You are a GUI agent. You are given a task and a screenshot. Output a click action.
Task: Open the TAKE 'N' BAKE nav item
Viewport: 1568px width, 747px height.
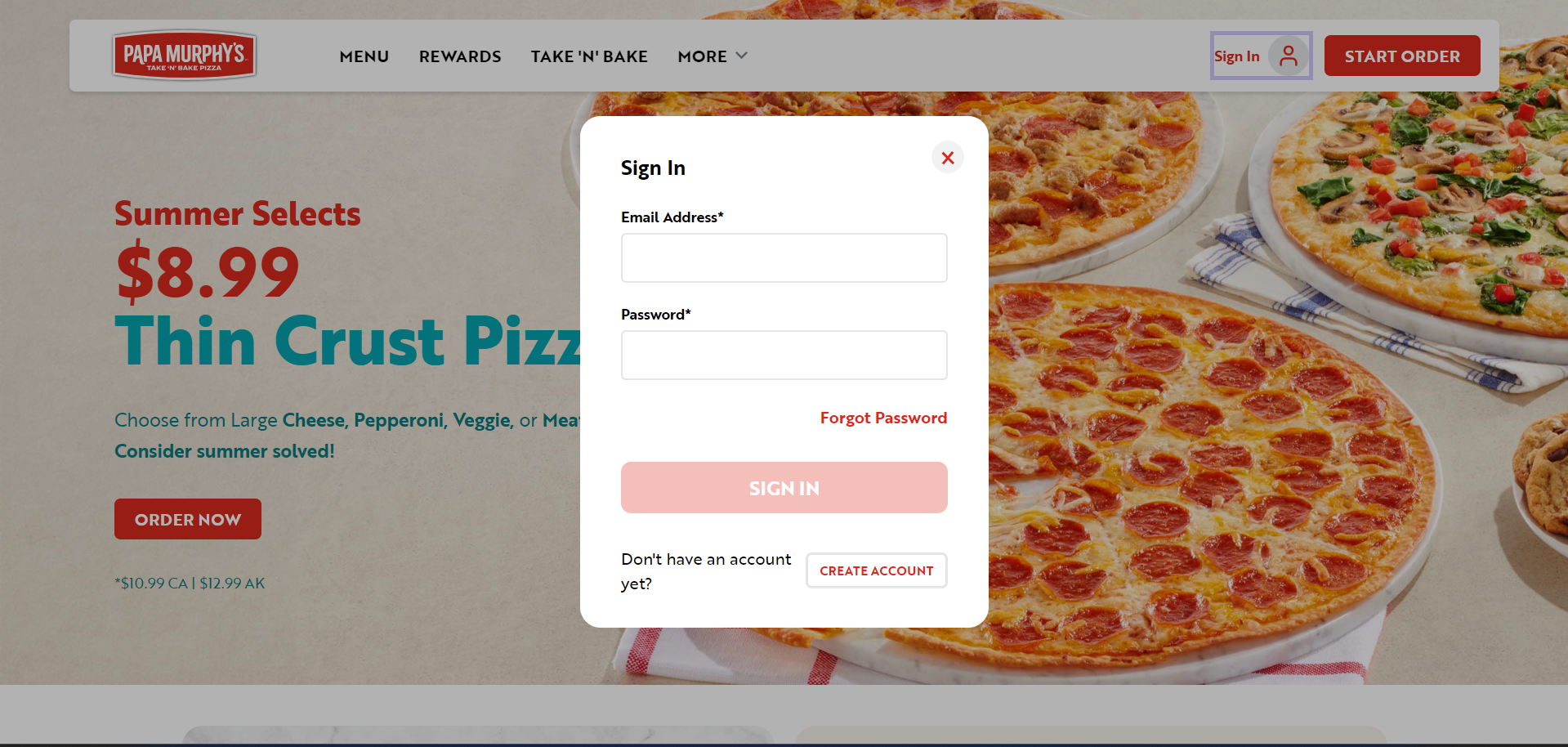[589, 56]
